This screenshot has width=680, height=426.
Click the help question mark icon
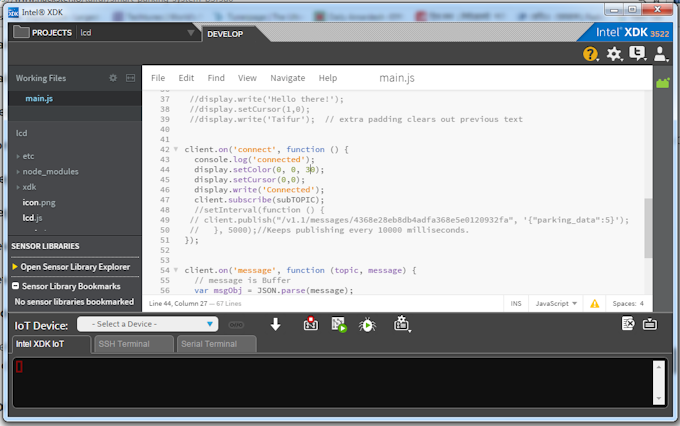(591, 54)
